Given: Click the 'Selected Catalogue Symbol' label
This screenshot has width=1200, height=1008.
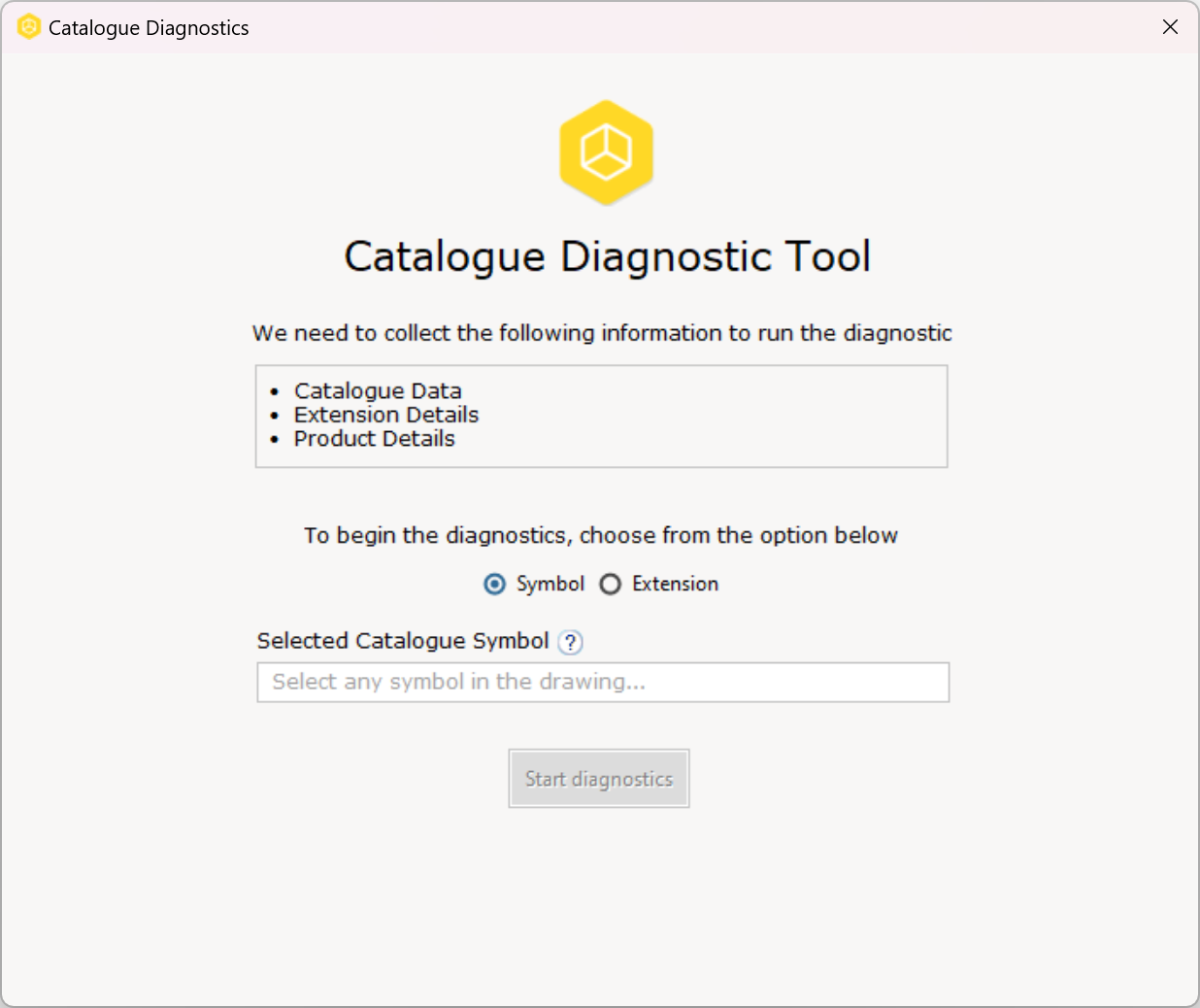Looking at the screenshot, I should click(403, 641).
